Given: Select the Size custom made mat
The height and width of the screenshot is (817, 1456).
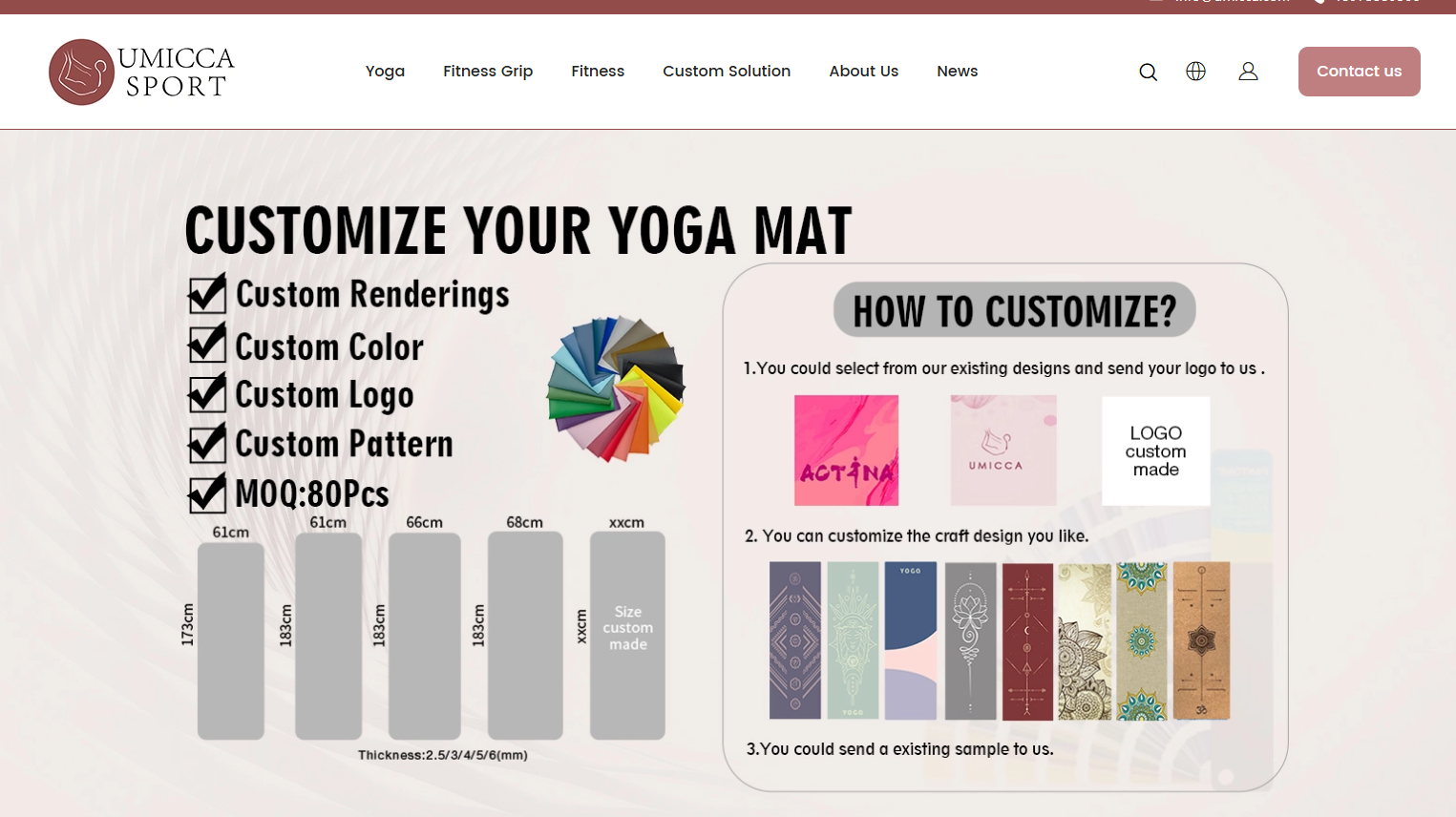Looking at the screenshot, I should [x=627, y=636].
